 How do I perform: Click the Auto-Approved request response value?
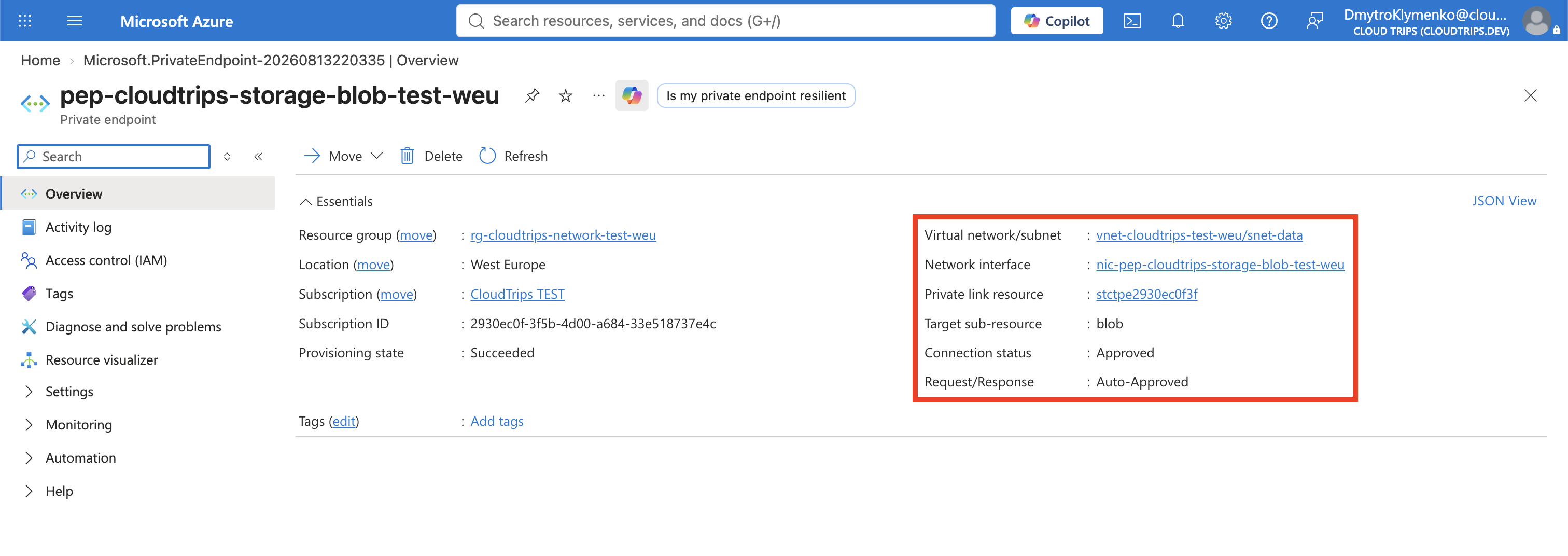click(x=1142, y=382)
